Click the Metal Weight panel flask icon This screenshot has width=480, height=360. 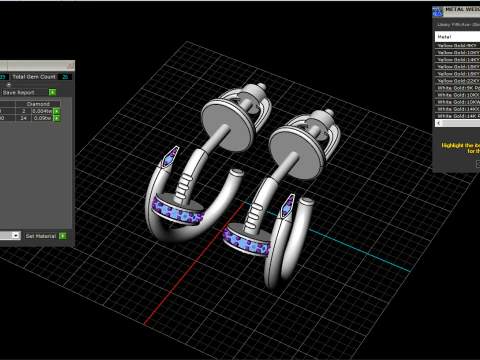(x=437, y=12)
